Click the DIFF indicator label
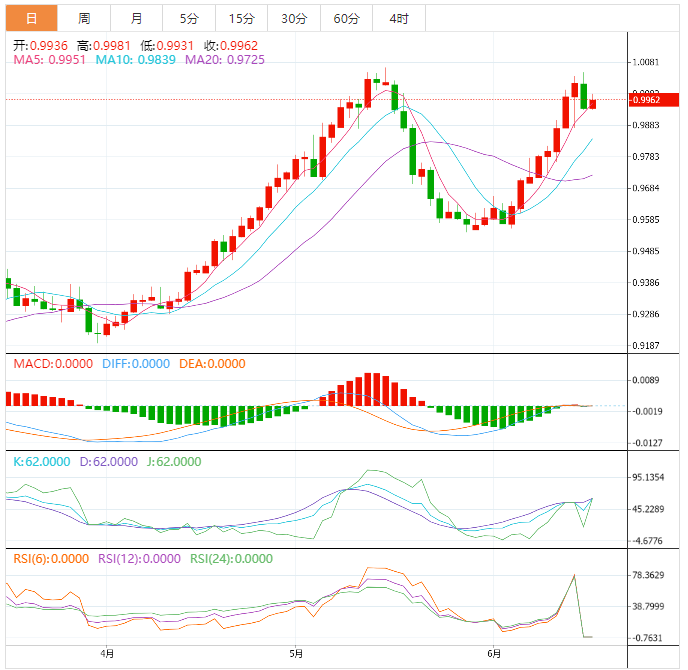The height and width of the screenshot is (670, 688). pyautogui.click(x=134, y=364)
